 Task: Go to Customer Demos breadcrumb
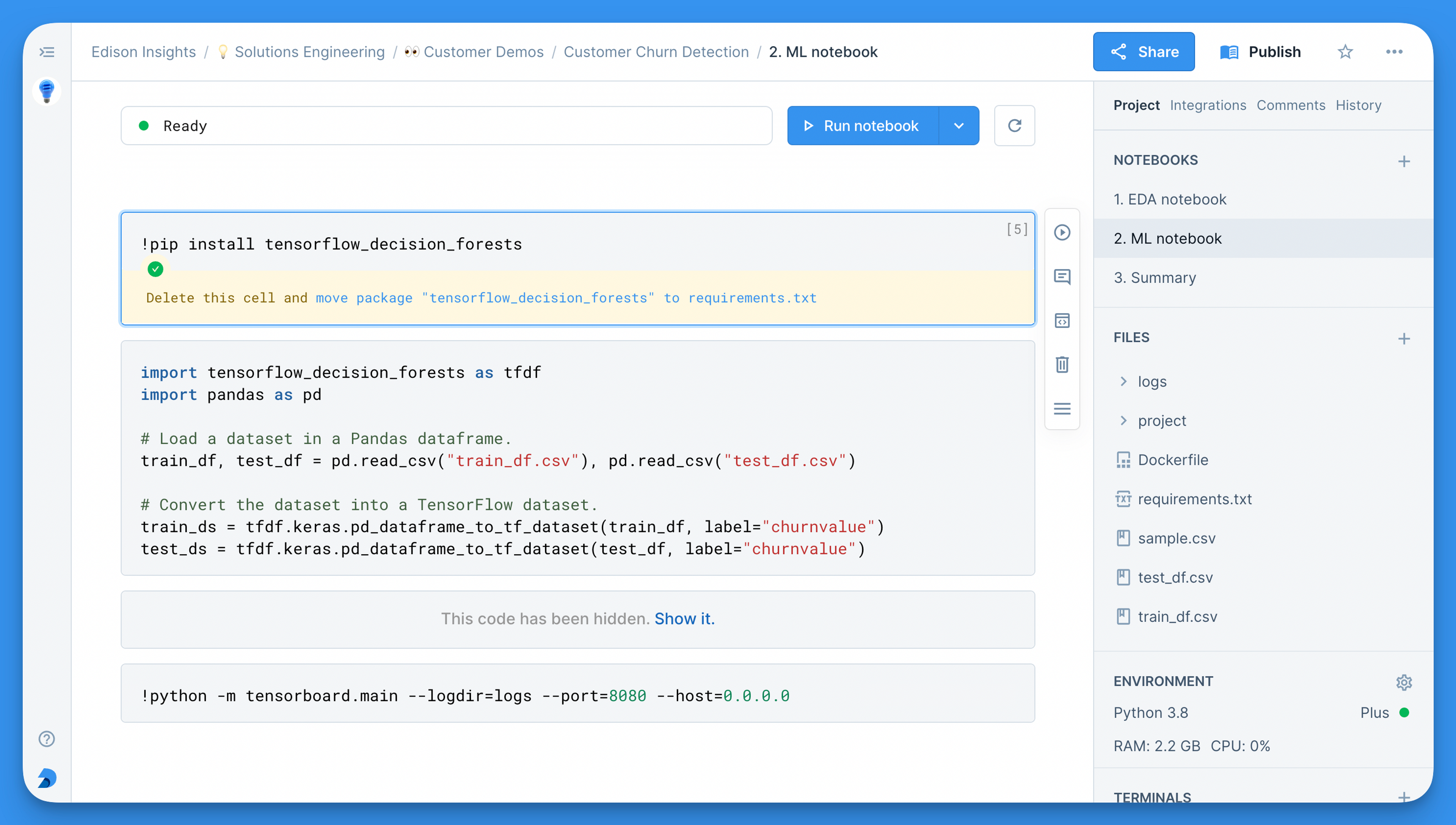click(474, 52)
